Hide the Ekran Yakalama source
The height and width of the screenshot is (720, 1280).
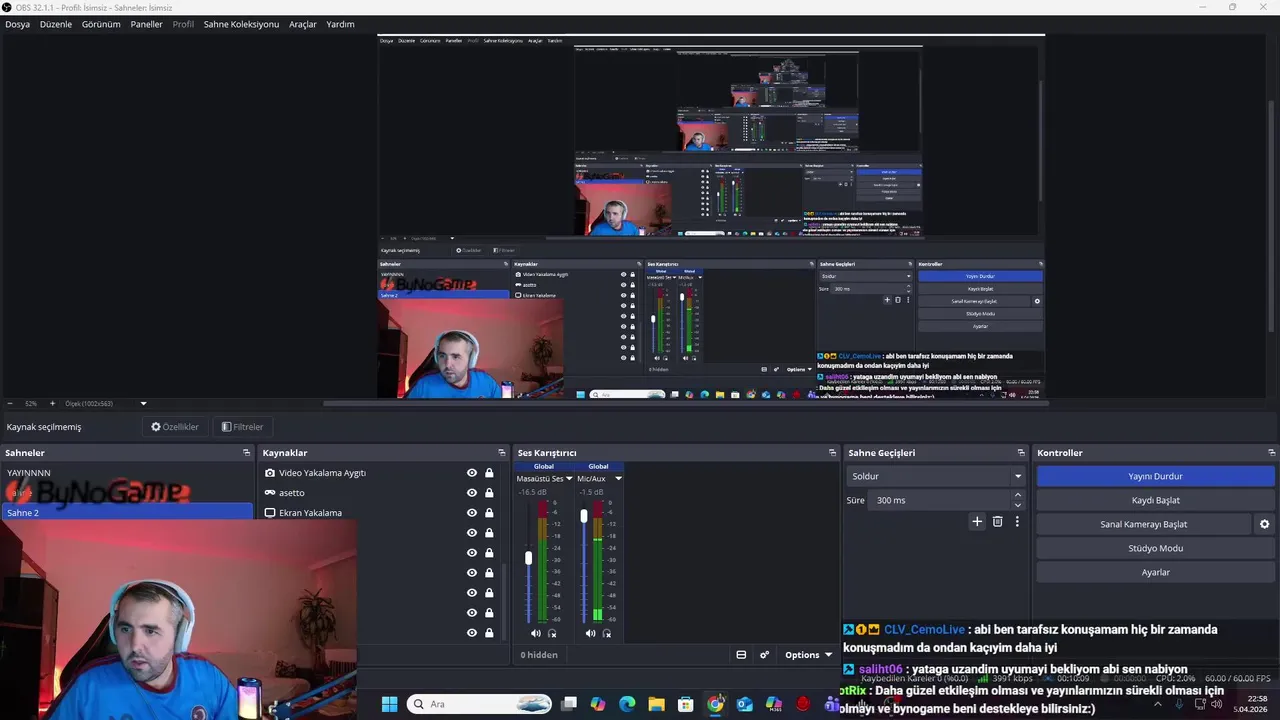tap(472, 513)
